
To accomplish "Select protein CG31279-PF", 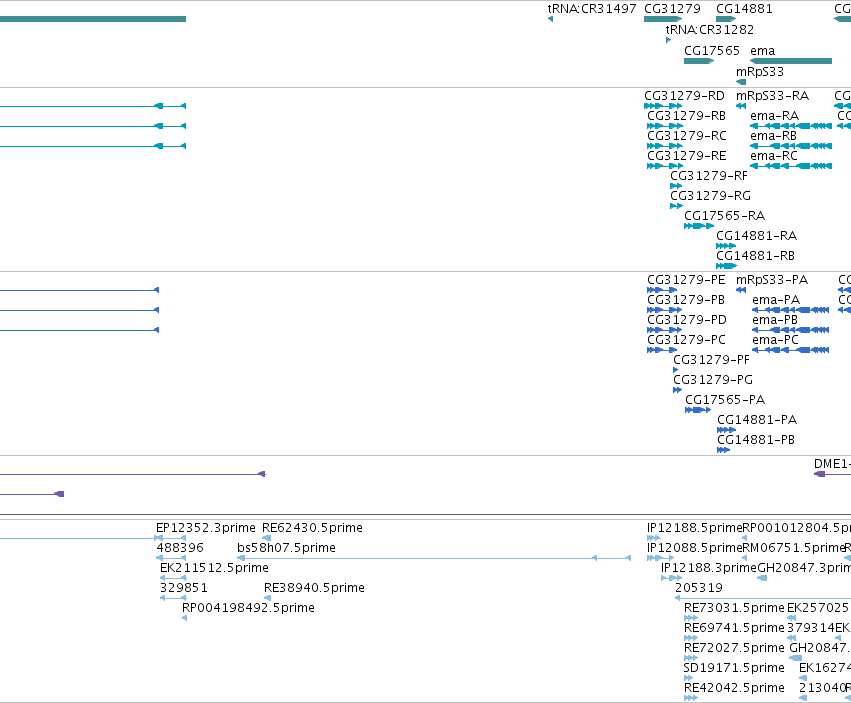I will point(676,370).
